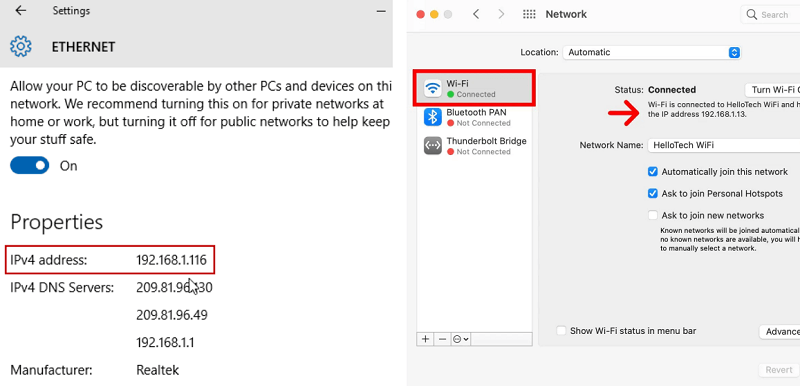
Task: Click the Bluetooth PAN icon
Action: point(433,117)
